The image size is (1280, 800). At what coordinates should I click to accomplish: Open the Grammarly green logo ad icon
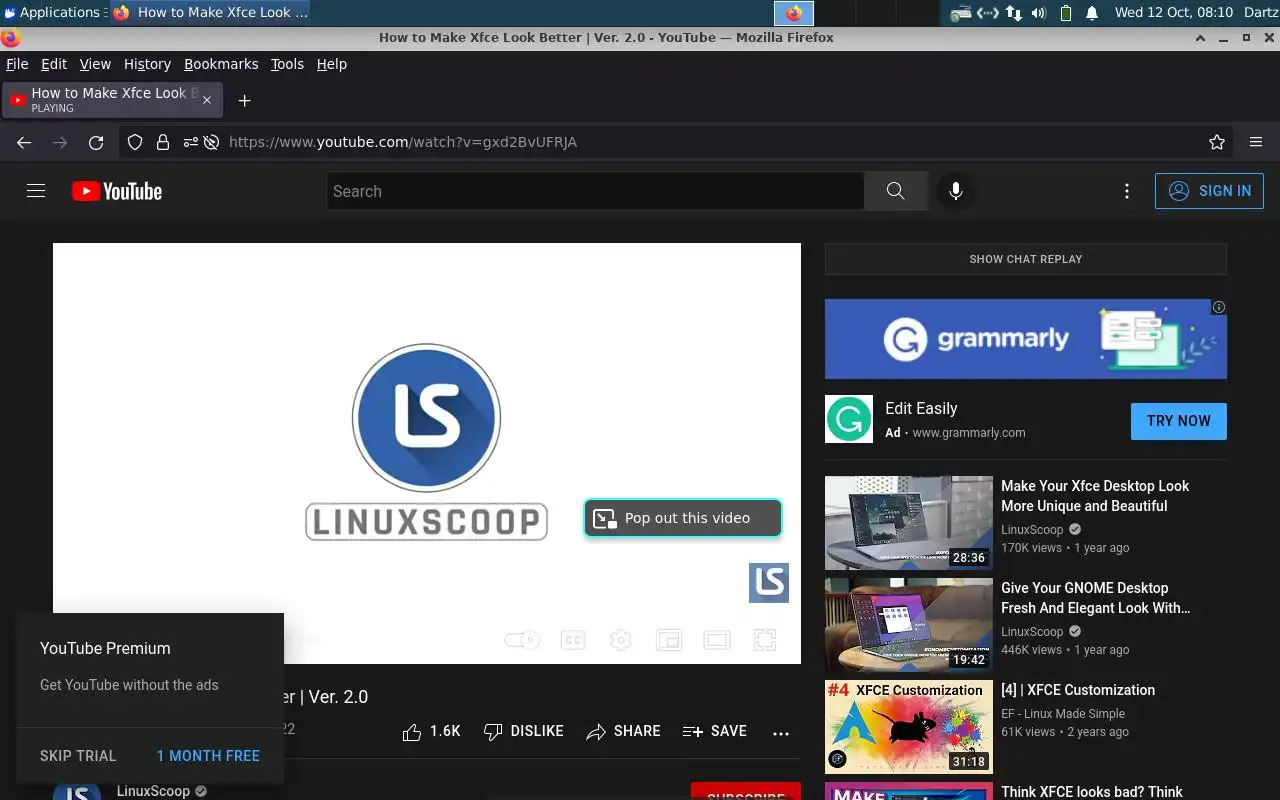click(x=849, y=419)
